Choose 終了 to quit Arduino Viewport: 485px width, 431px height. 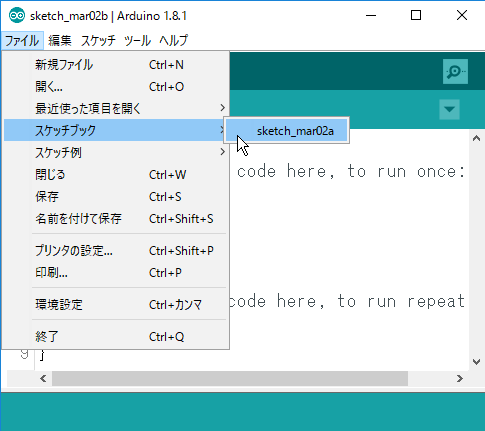coord(115,336)
